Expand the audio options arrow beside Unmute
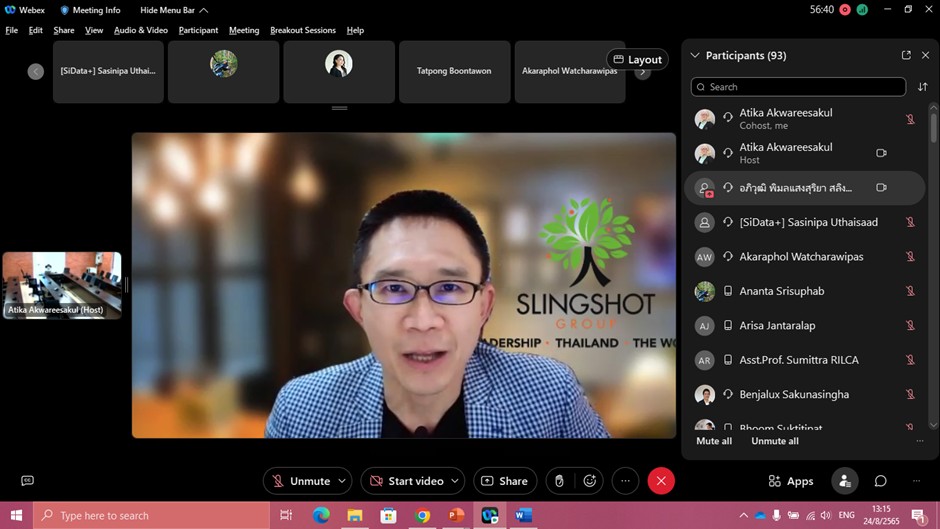This screenshot has height=529, width=940. point(342,481)
